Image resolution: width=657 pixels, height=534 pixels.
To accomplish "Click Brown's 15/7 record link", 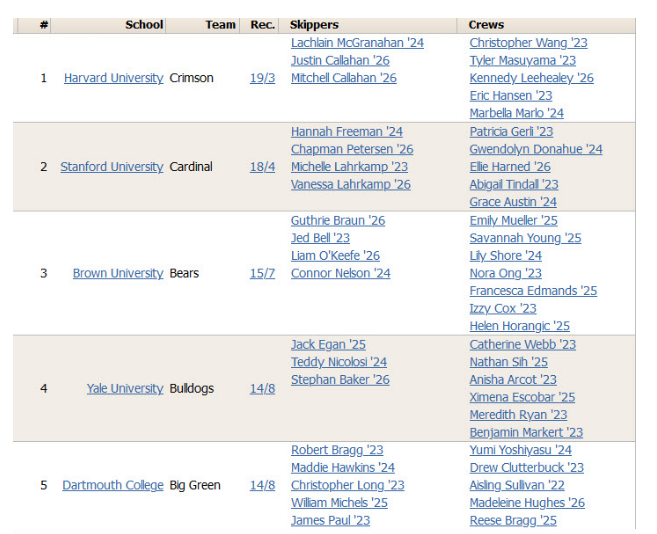I will (x=262, y=273).
